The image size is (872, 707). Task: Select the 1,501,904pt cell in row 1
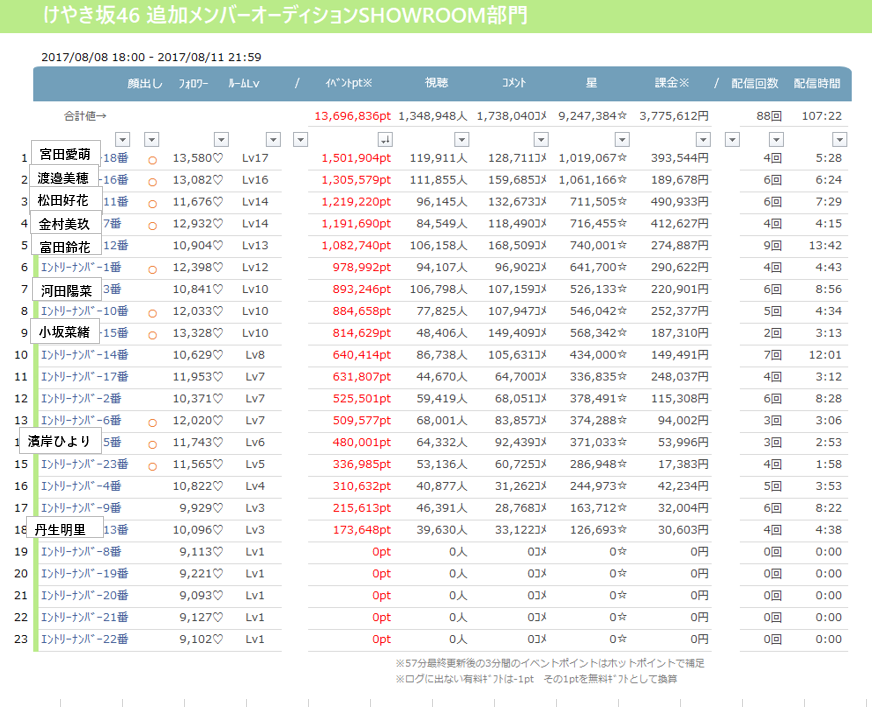(356, 158)
